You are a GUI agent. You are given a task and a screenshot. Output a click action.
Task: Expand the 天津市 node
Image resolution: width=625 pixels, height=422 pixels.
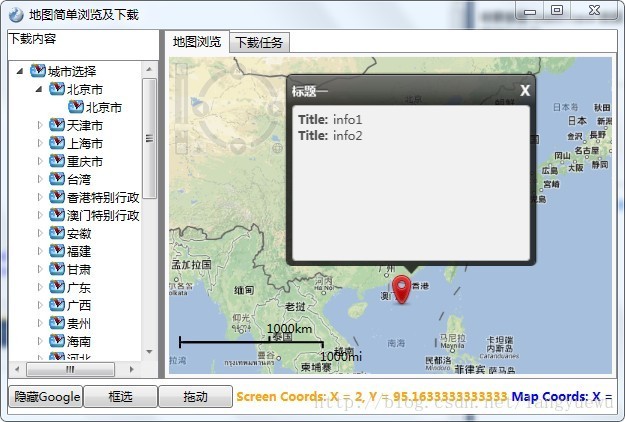coord(40,125)
